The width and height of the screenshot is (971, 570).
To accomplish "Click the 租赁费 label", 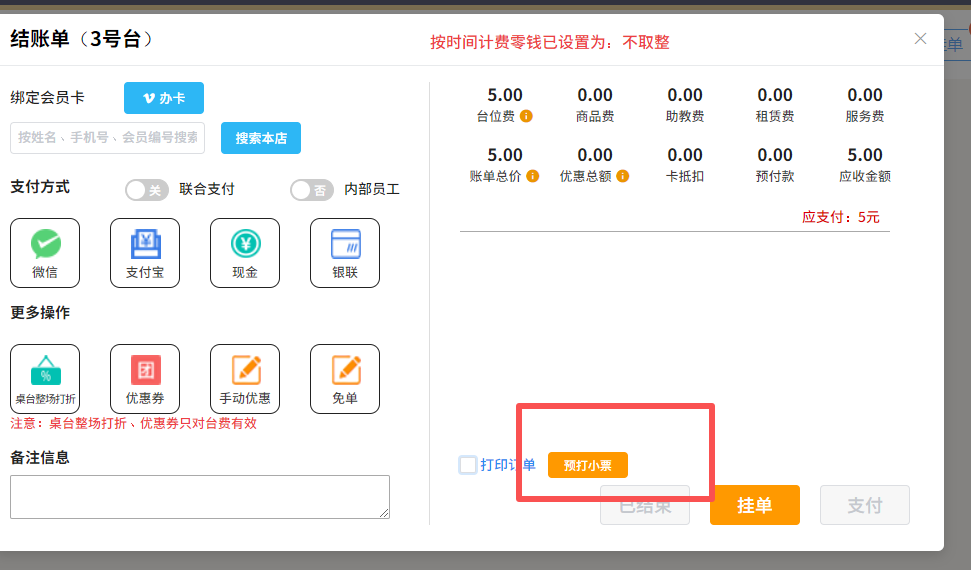I will (x=775, y=116).
